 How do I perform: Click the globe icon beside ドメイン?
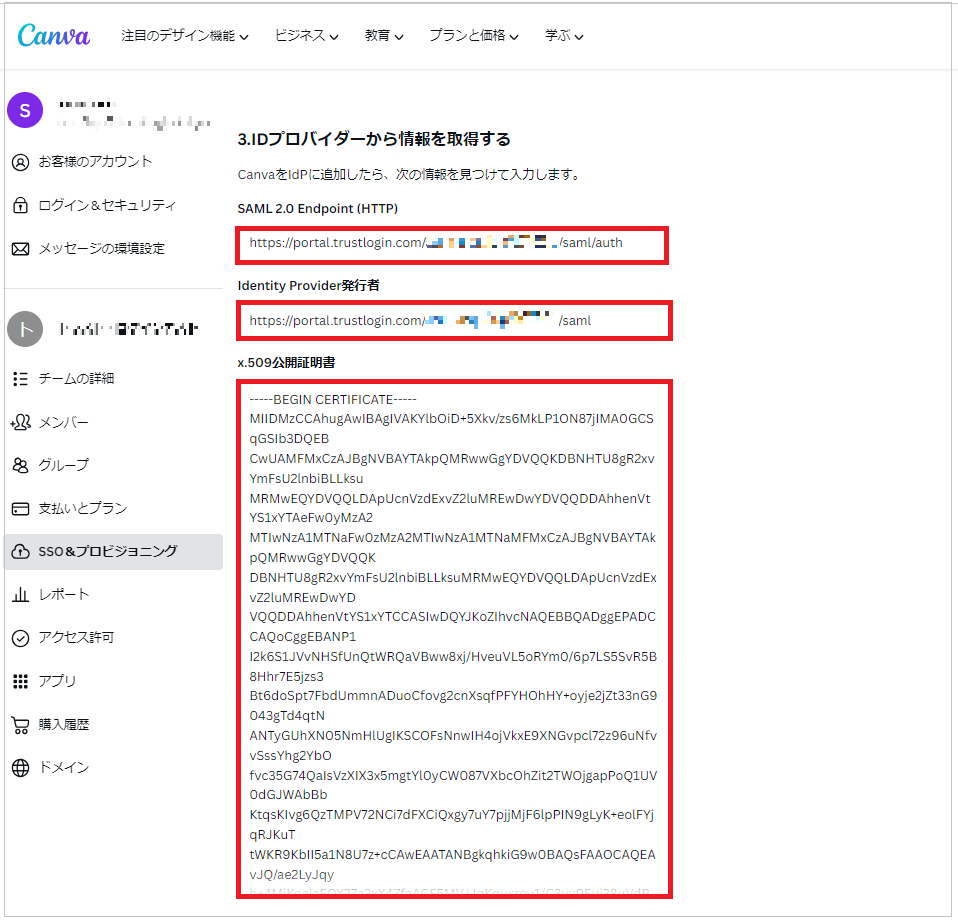20,768
